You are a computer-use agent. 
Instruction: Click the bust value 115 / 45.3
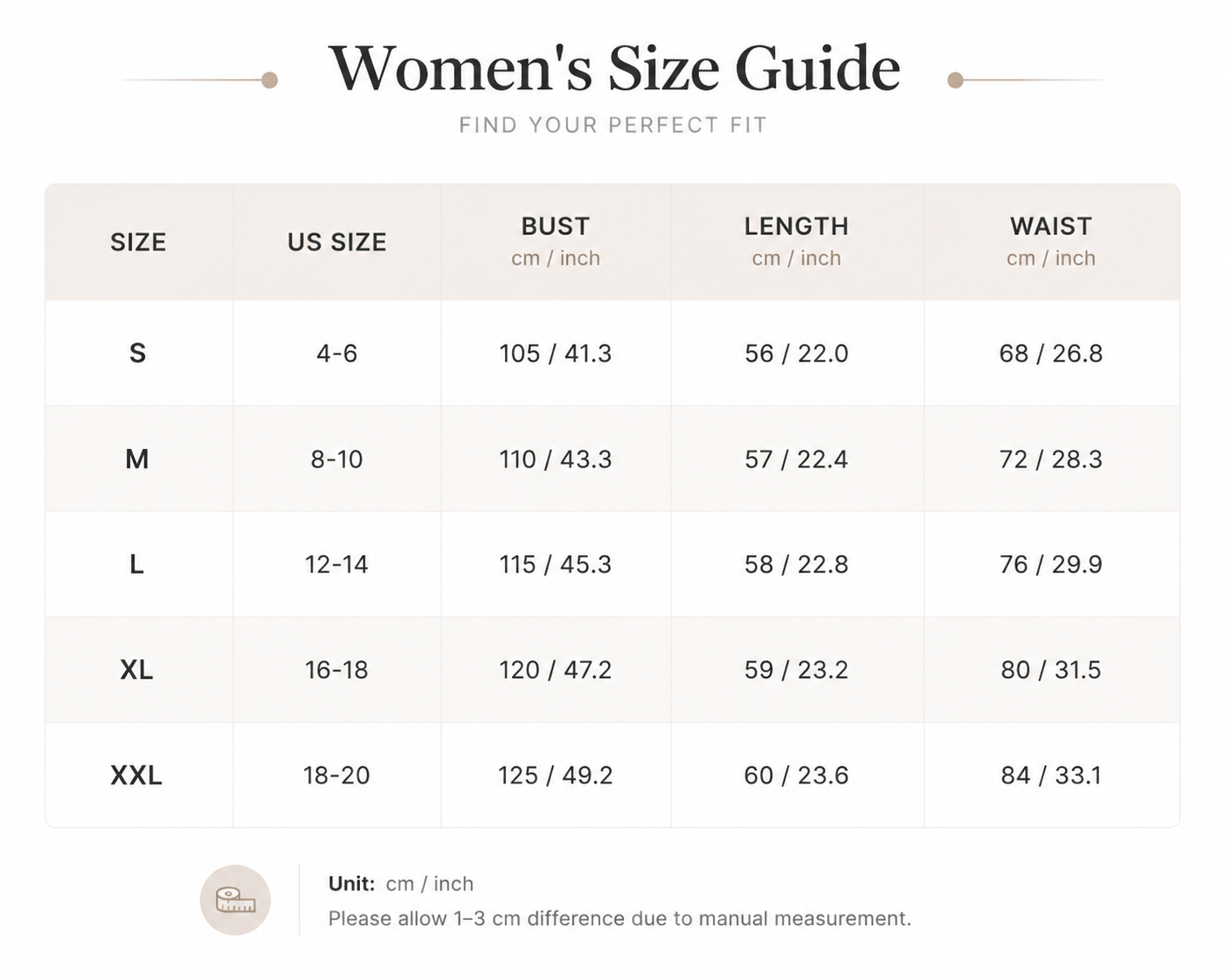556,564
